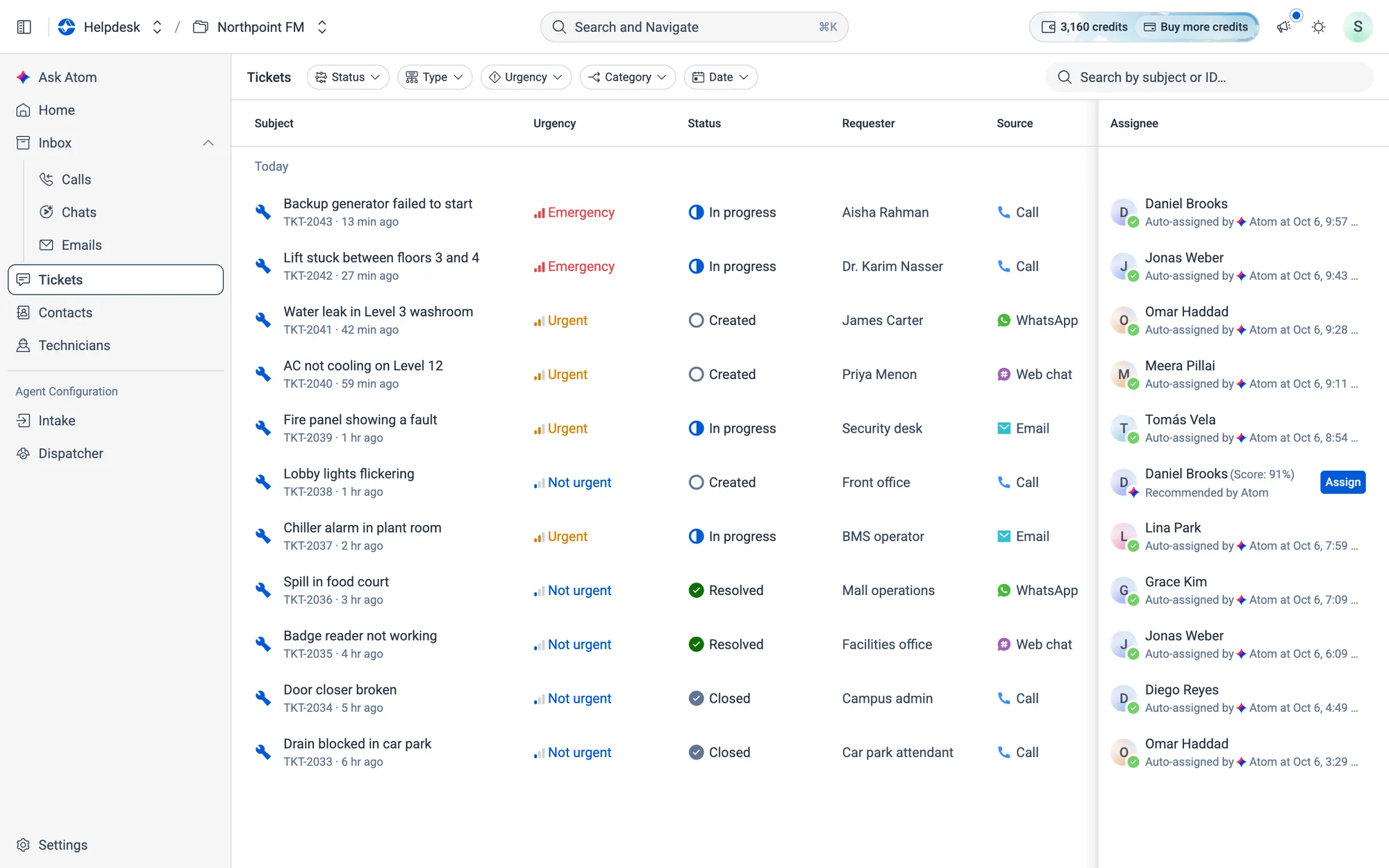Open the Status filter dropdown
Viewport: 1389px width, 868px height.
point(348,77)
